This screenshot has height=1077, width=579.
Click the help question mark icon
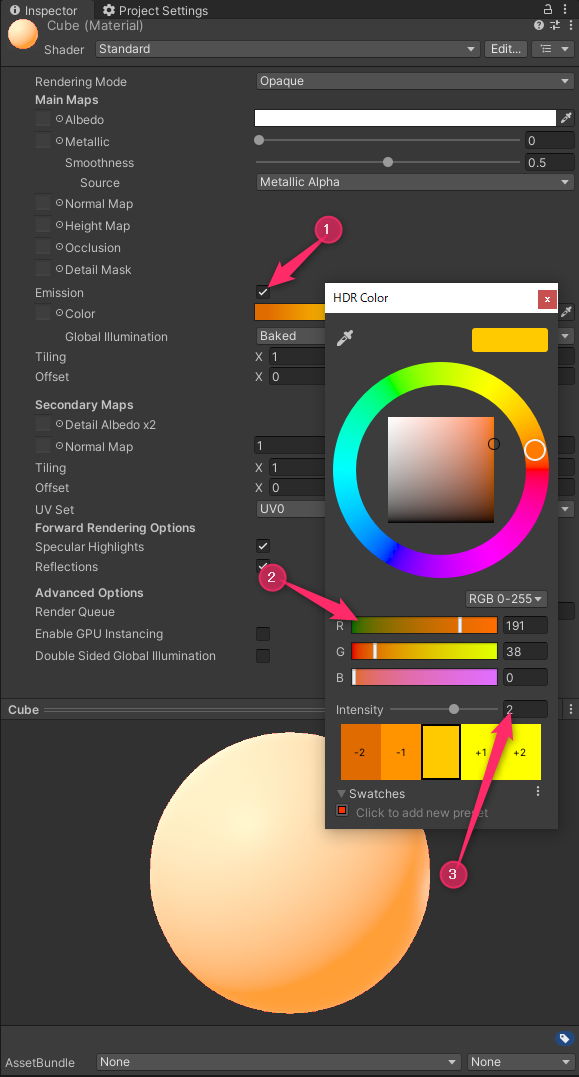tap(539, 25)
